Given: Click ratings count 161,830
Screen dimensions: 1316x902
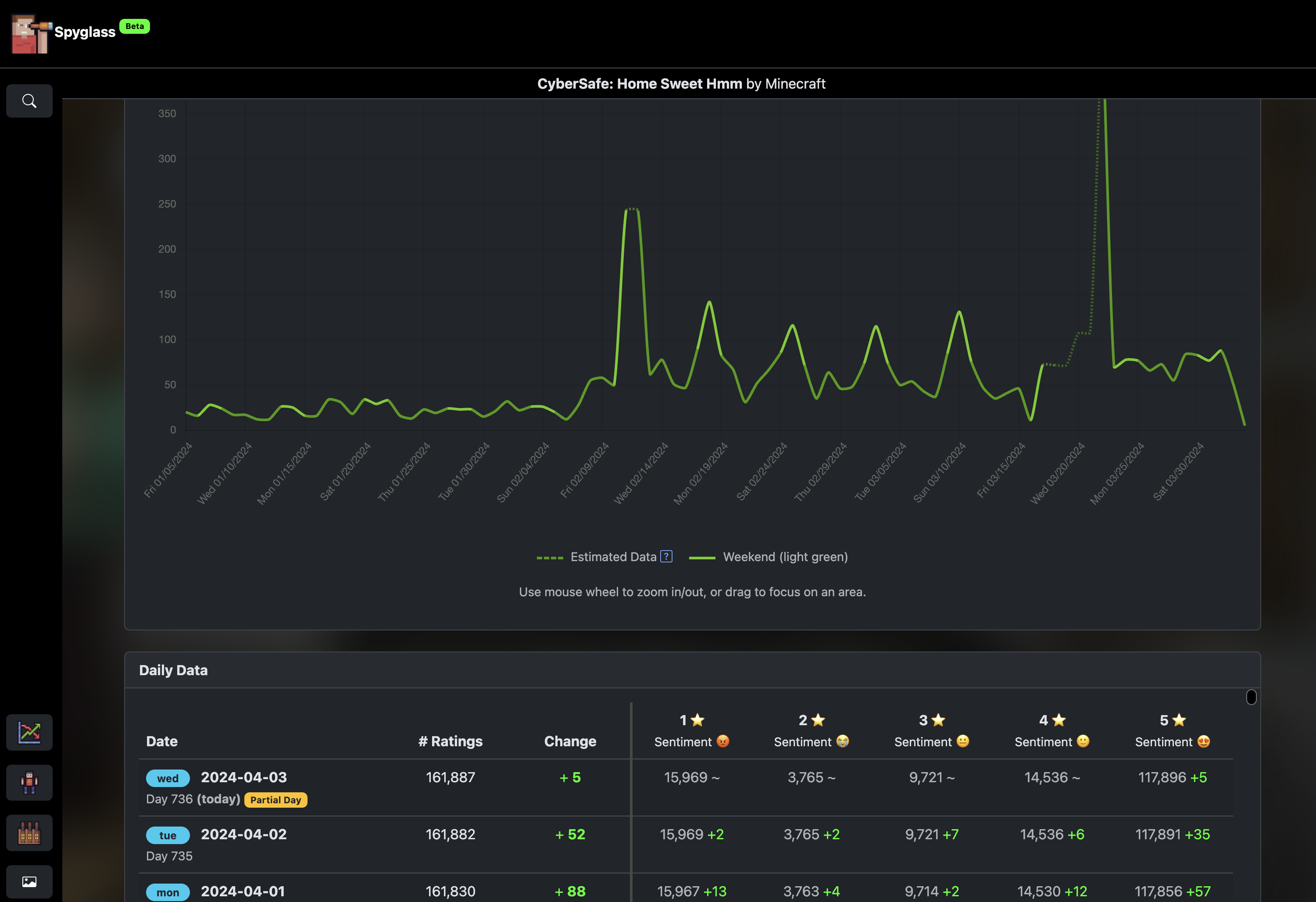Looking at the screenshot, I should [451, 892].
